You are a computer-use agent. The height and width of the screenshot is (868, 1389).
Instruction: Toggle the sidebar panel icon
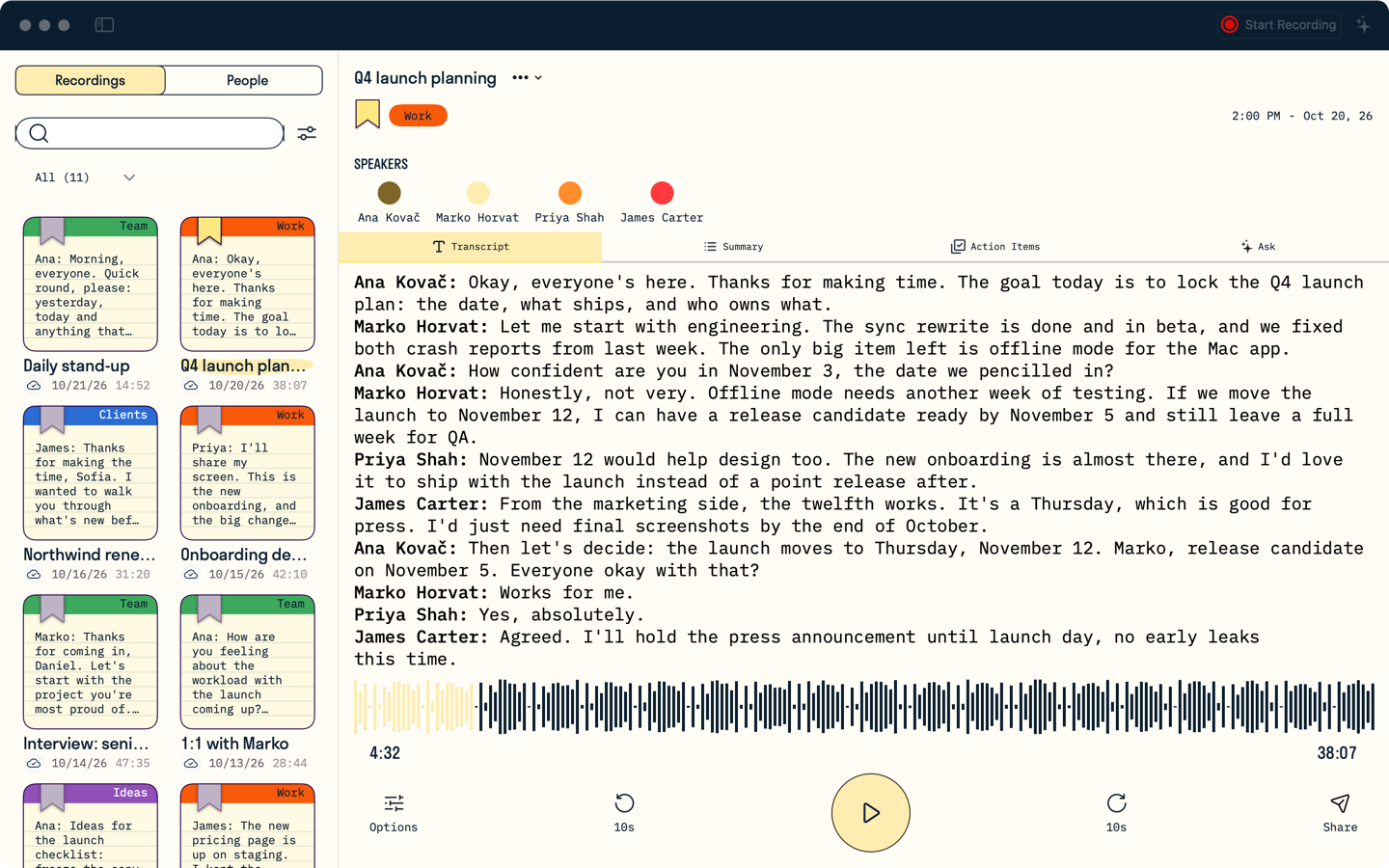pos(104,25)
